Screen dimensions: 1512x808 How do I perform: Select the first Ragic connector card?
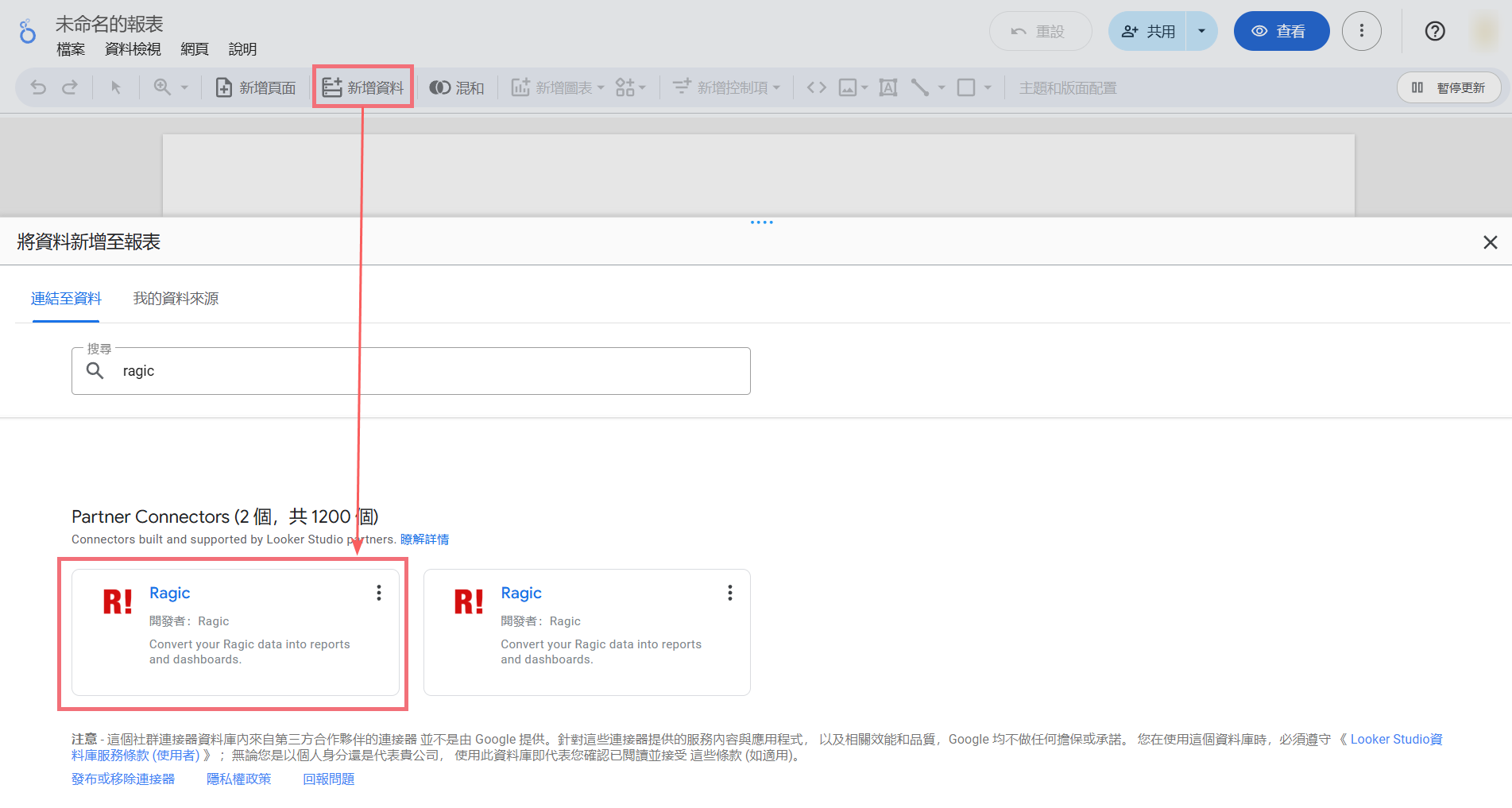[235, 632]
